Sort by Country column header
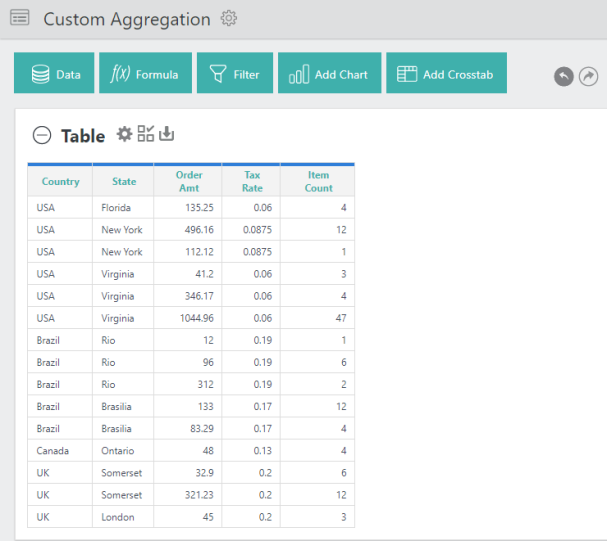Screen dimensions: 607x541 (60, 181)
